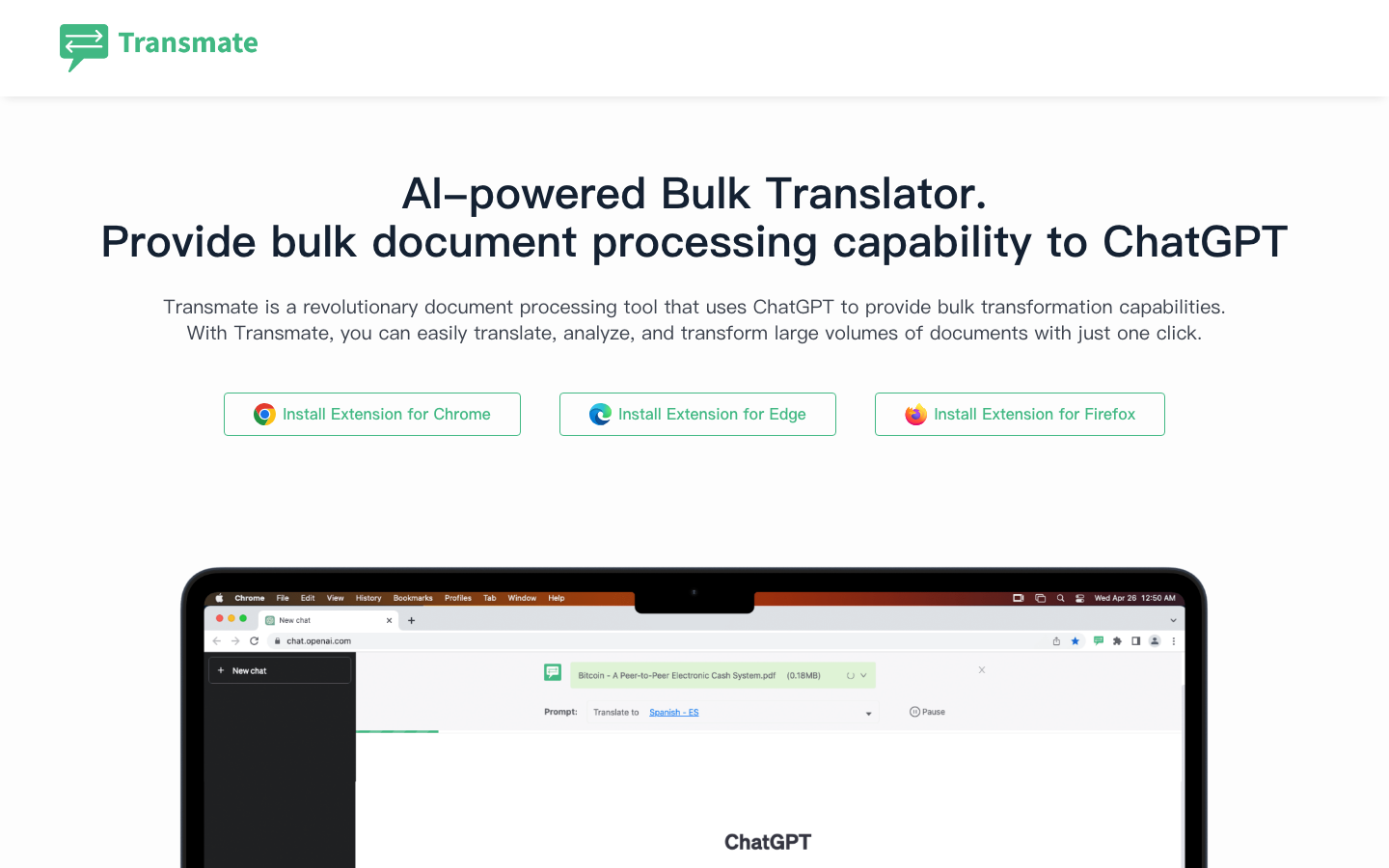This screenshot has width=1389, height=868.
Task: Open the View menu in demo menu bar
Action: tap(336, 598)
